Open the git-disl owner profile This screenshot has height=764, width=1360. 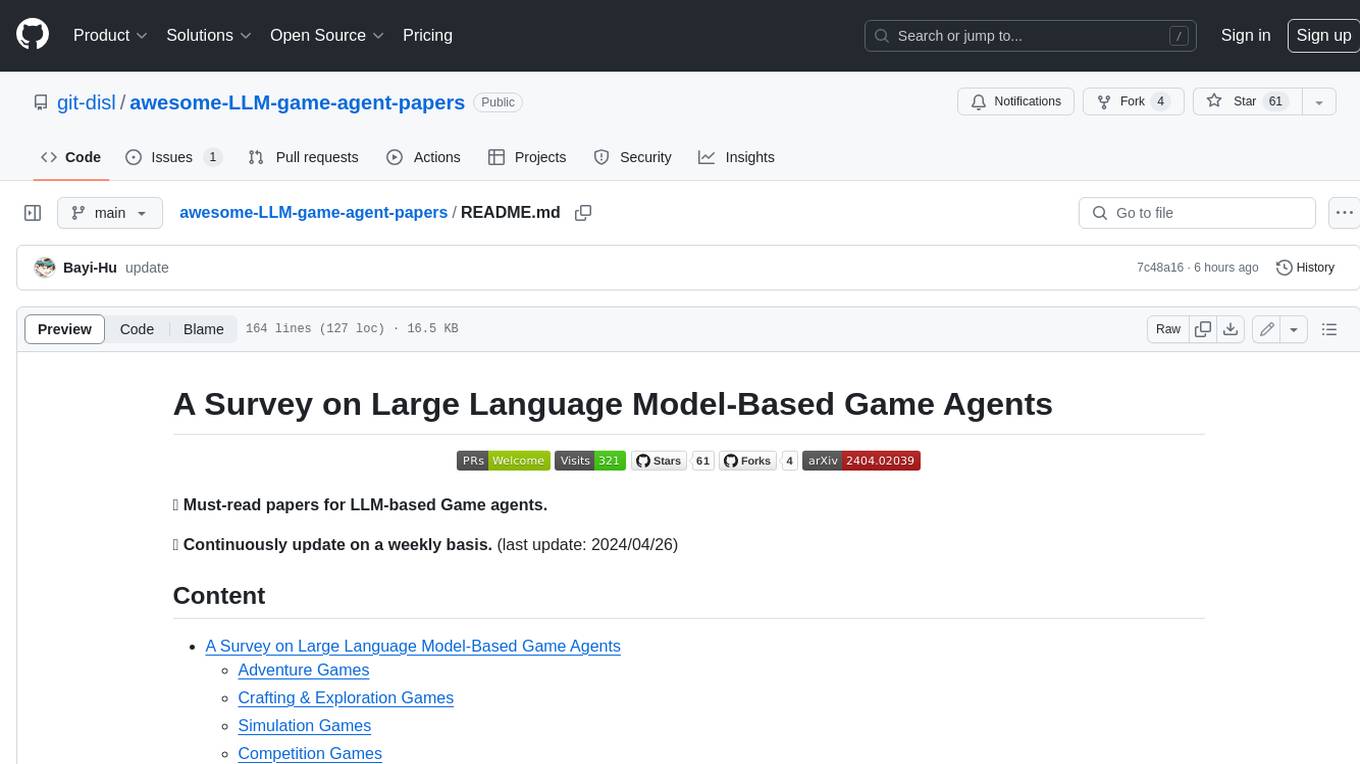(x=86, y=102)
